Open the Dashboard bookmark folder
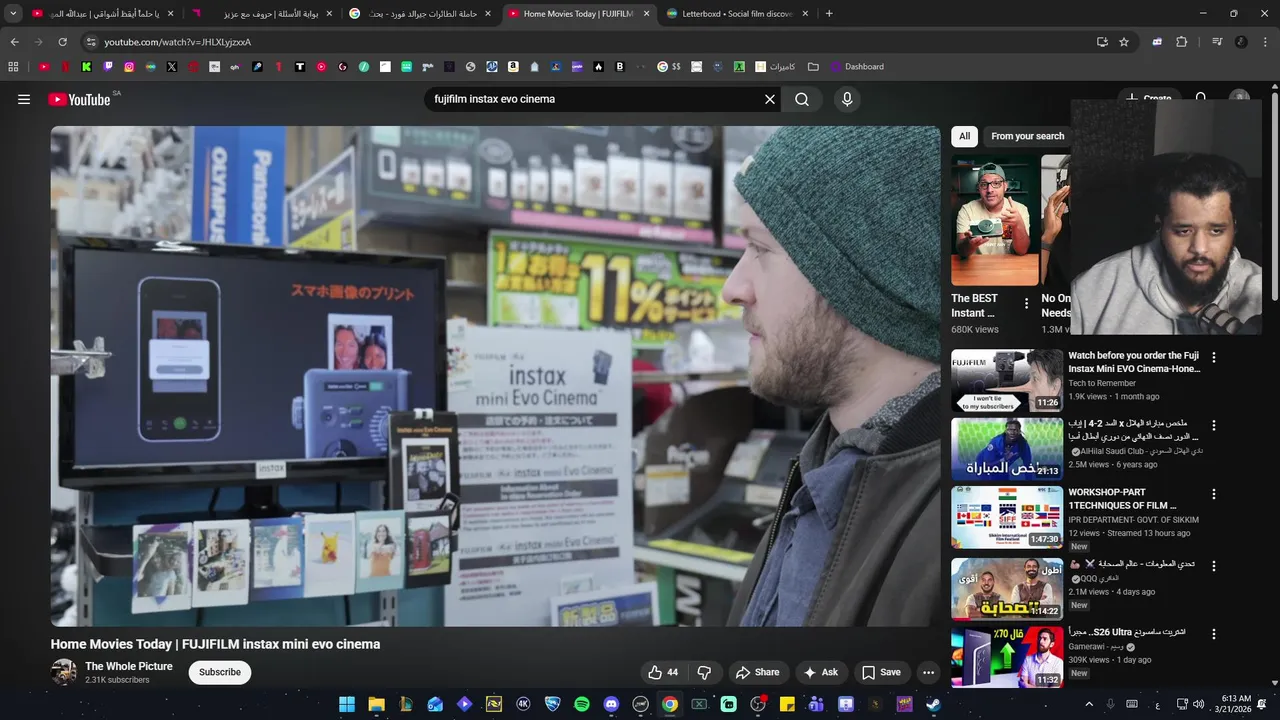The height and width of the screenshot is (720, 1280). [x=857, y=67]
